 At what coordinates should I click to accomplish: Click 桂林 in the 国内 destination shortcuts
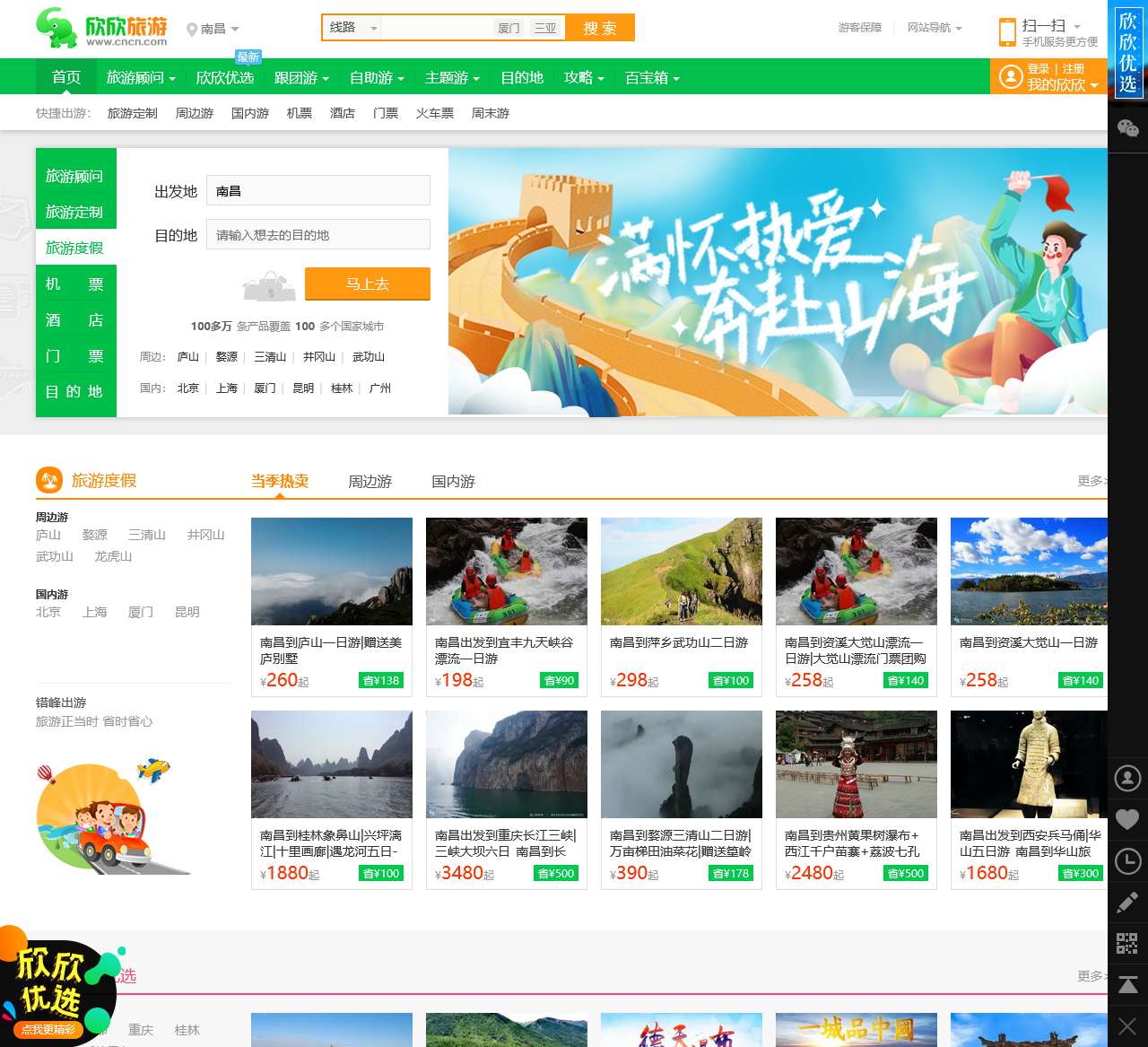tap(342, 388)
